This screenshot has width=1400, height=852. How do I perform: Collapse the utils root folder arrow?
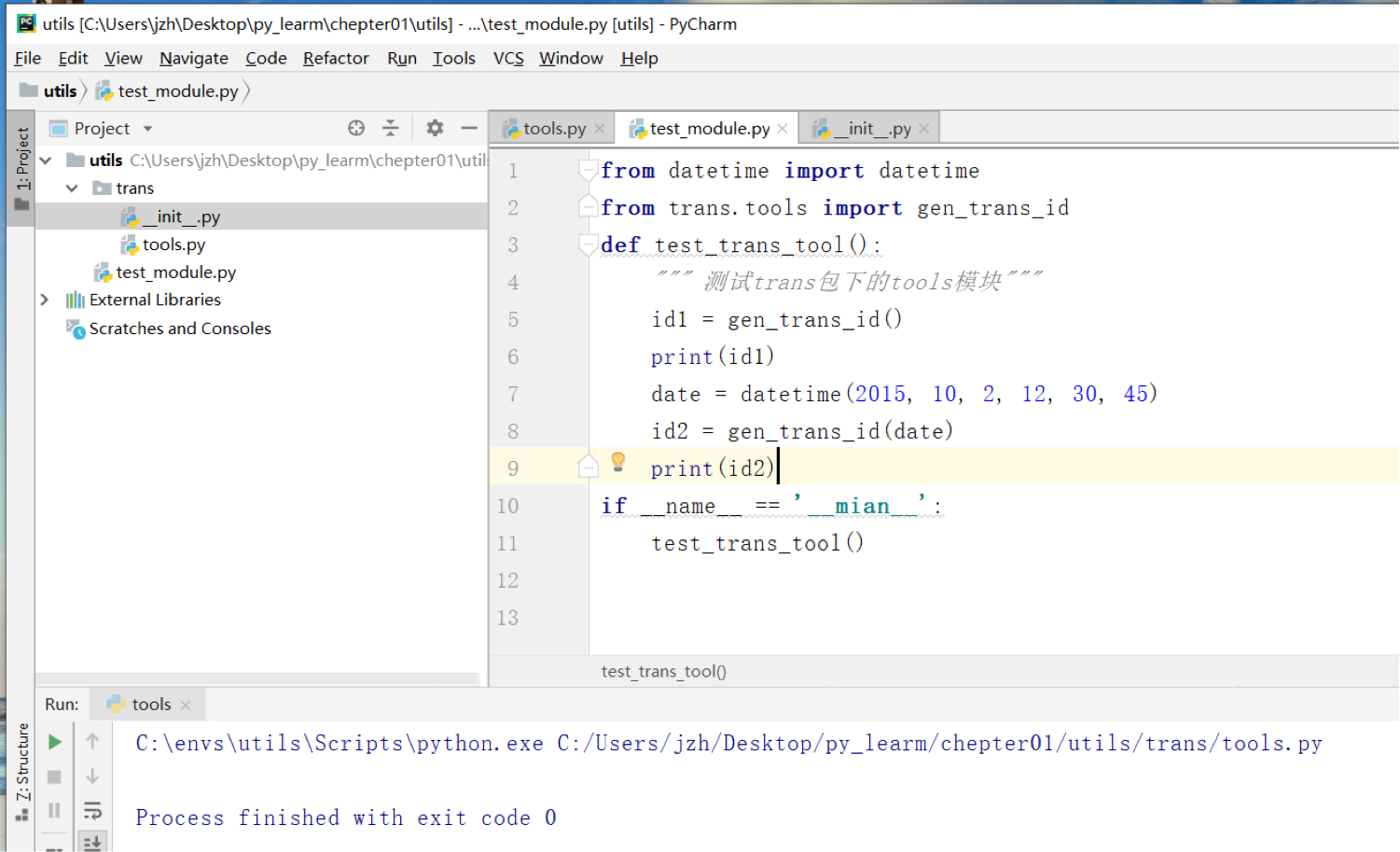coord(46,161)
